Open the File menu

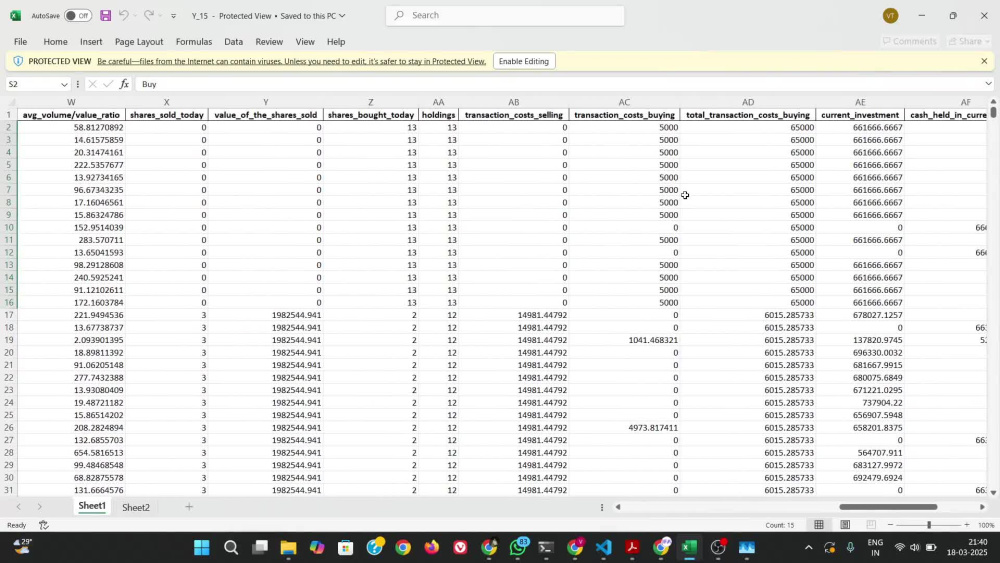tap(20, 41)
